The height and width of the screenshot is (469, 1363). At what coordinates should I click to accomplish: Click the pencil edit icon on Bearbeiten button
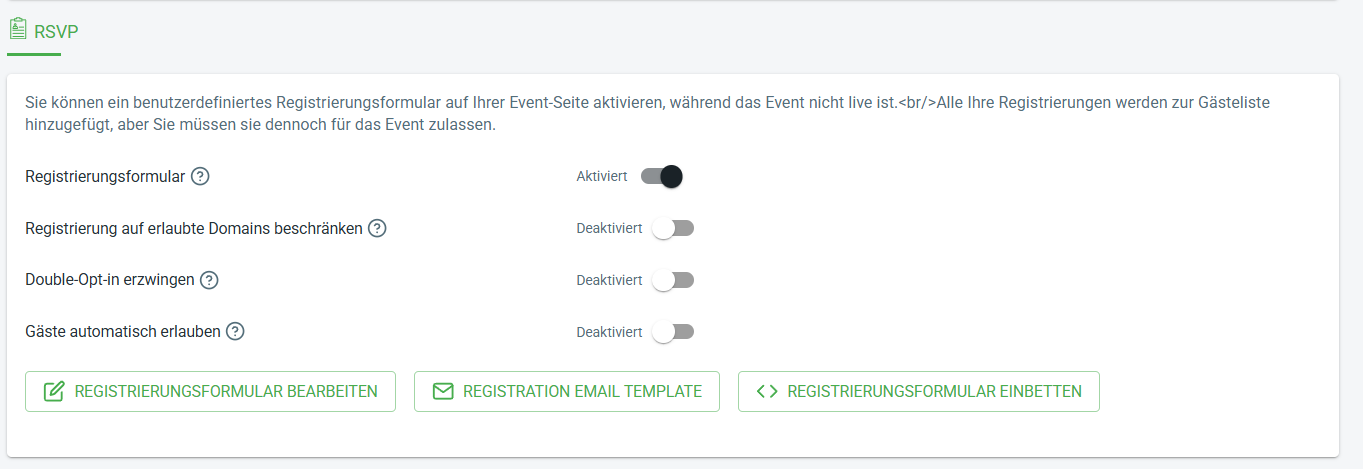pos(54,392)
